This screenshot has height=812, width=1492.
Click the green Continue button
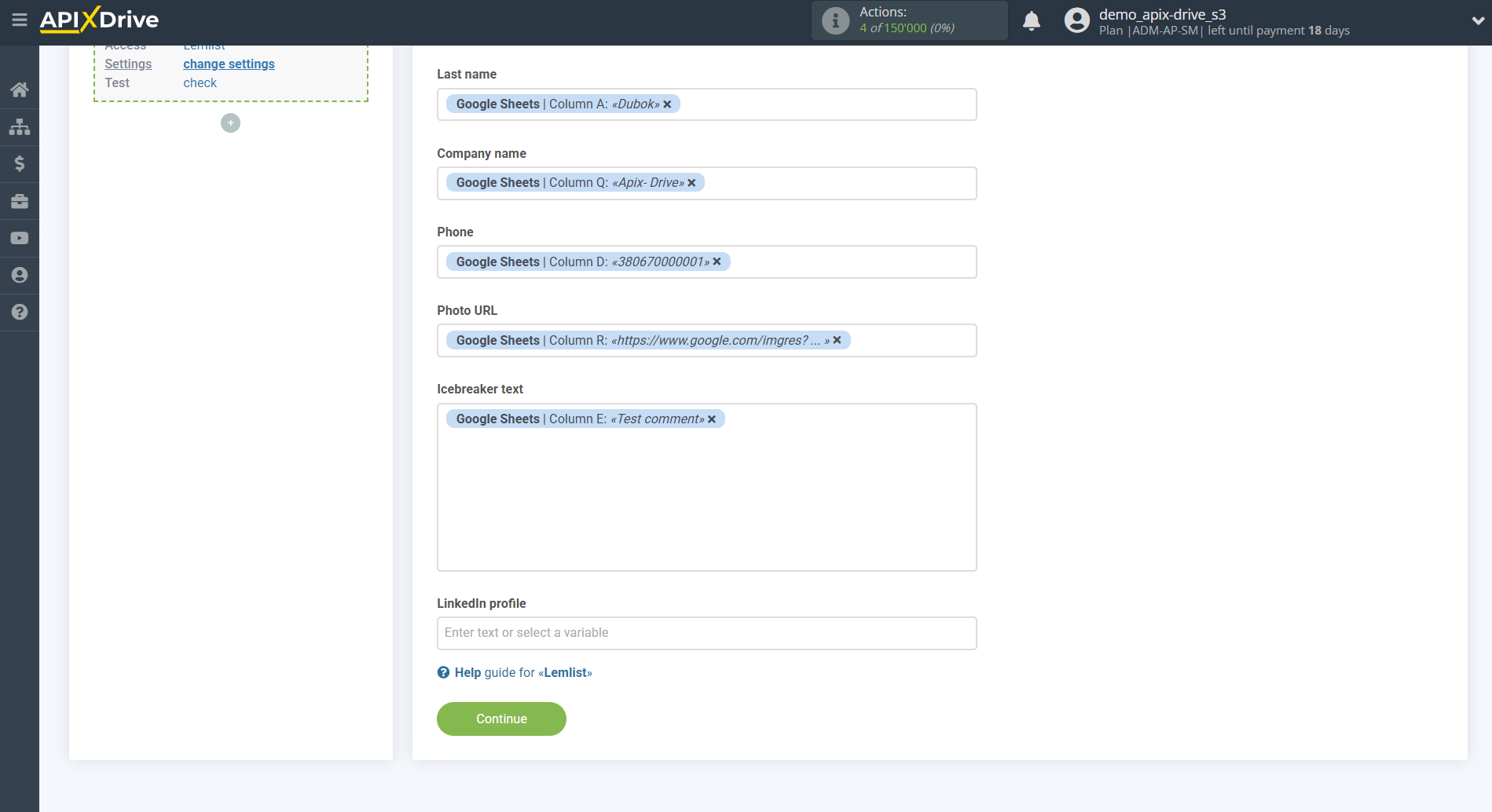[x=501, y=719]
